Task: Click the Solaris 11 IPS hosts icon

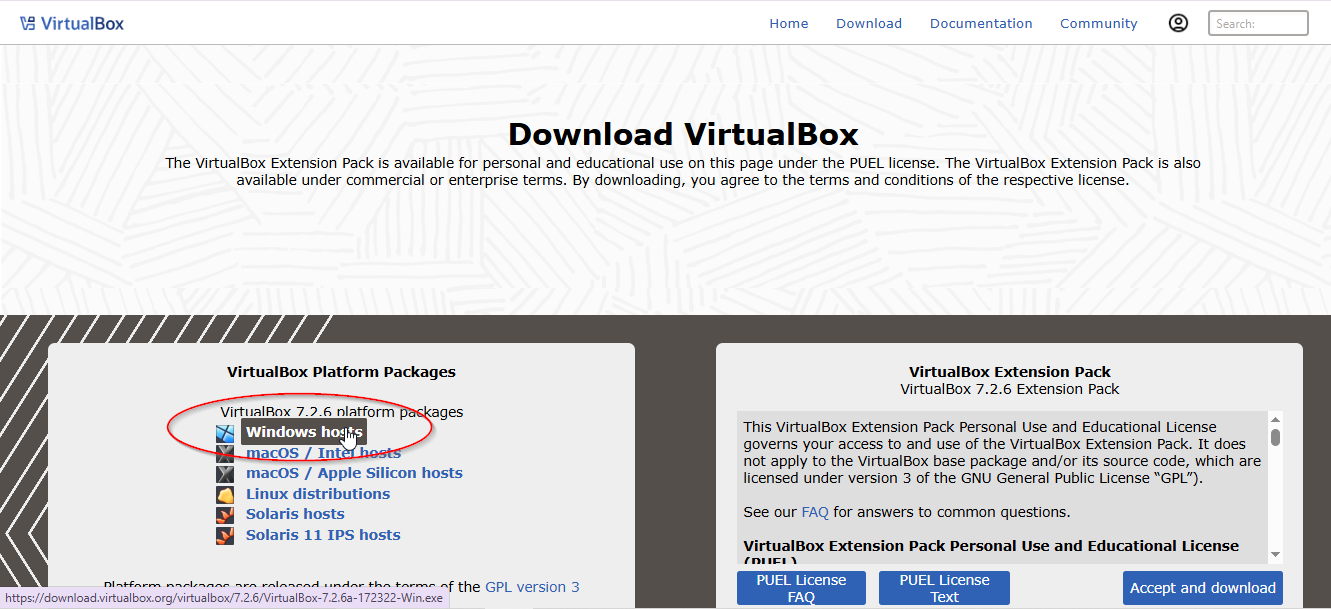Action: click(x=226, y=535)
